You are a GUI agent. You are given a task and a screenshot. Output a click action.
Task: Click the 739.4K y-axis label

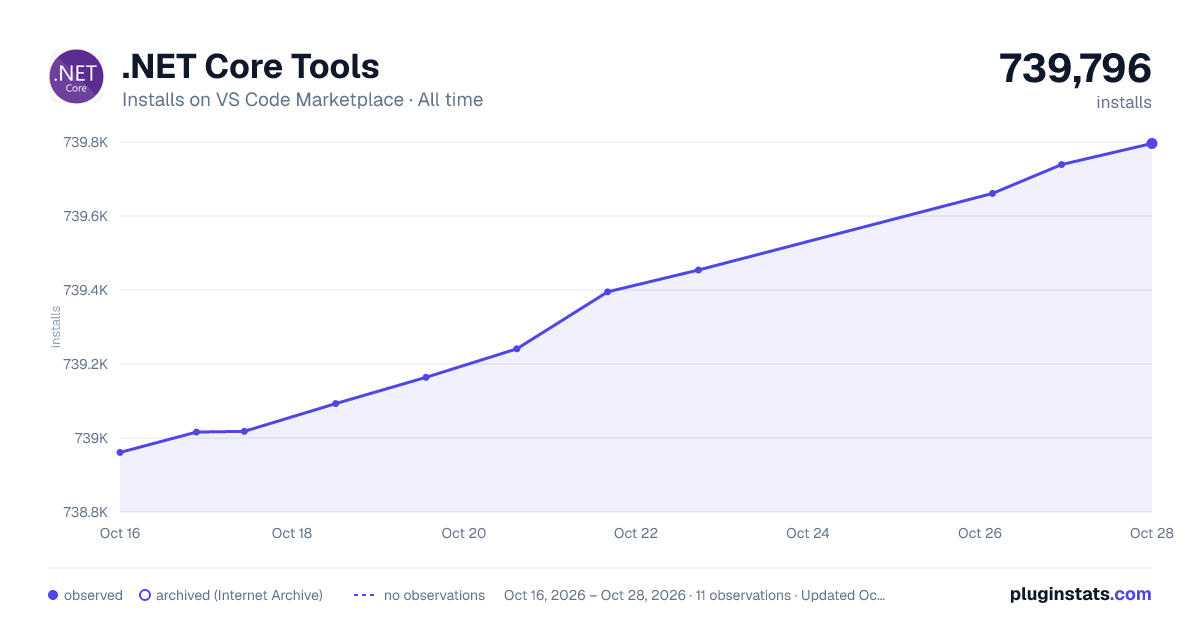pos(86,290)
